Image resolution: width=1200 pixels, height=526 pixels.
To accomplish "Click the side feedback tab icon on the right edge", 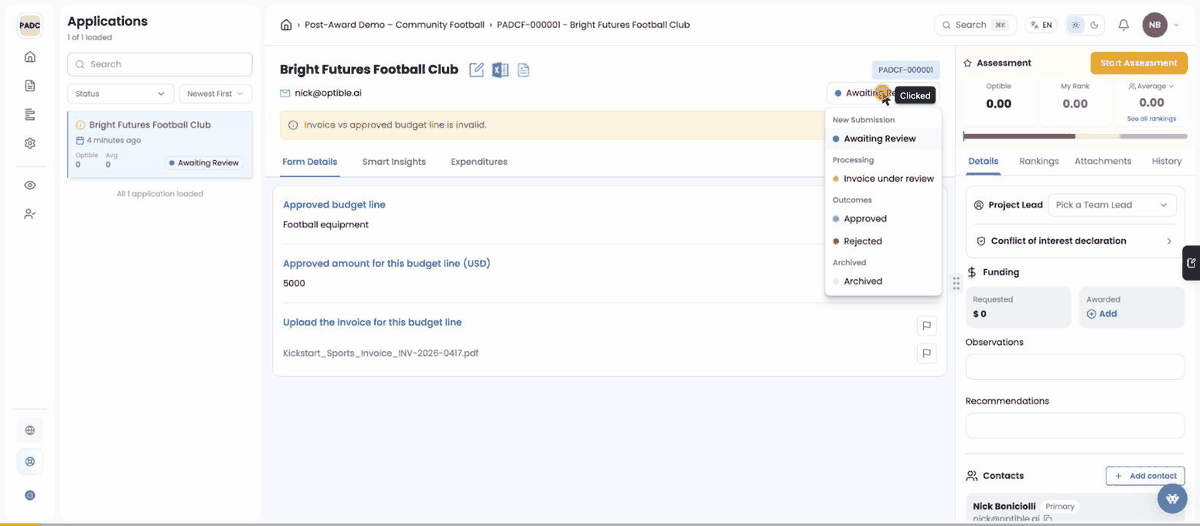I will tap(1191, 263).
